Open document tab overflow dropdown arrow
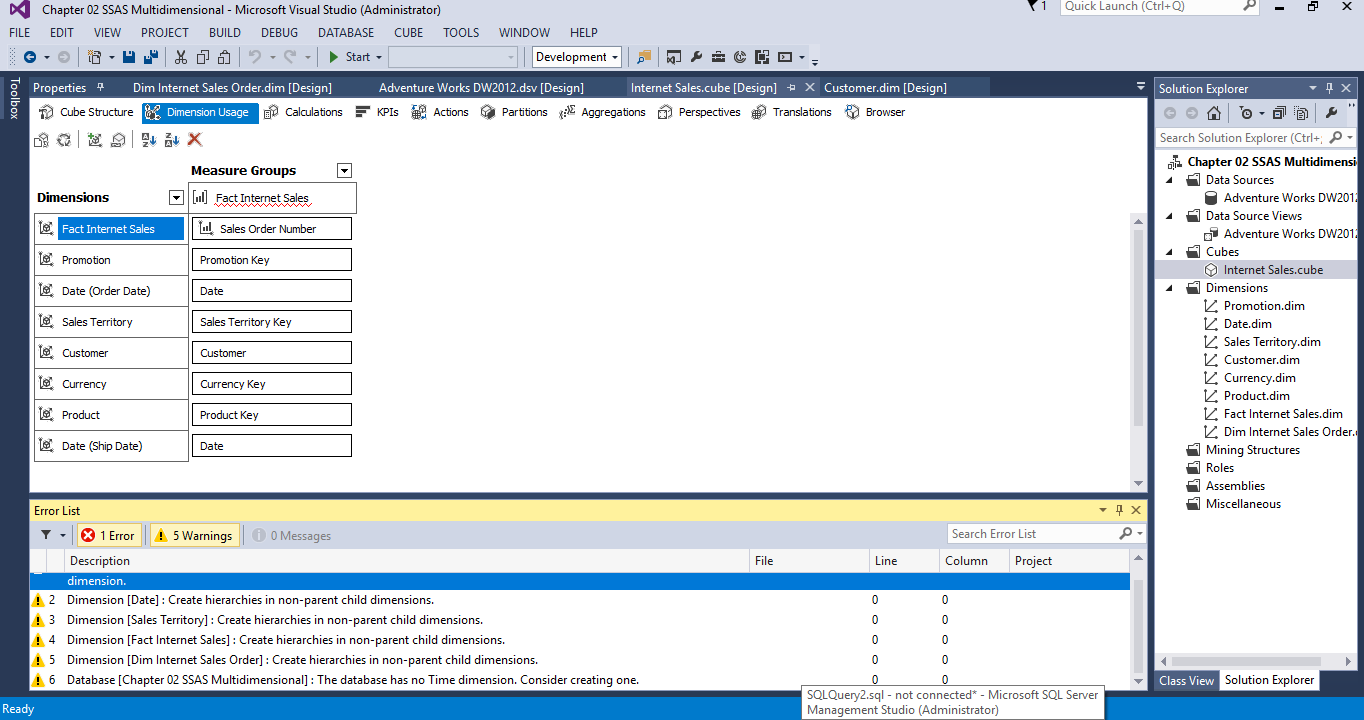Screen dimensions: 1364x720 tap(1141, 87)
